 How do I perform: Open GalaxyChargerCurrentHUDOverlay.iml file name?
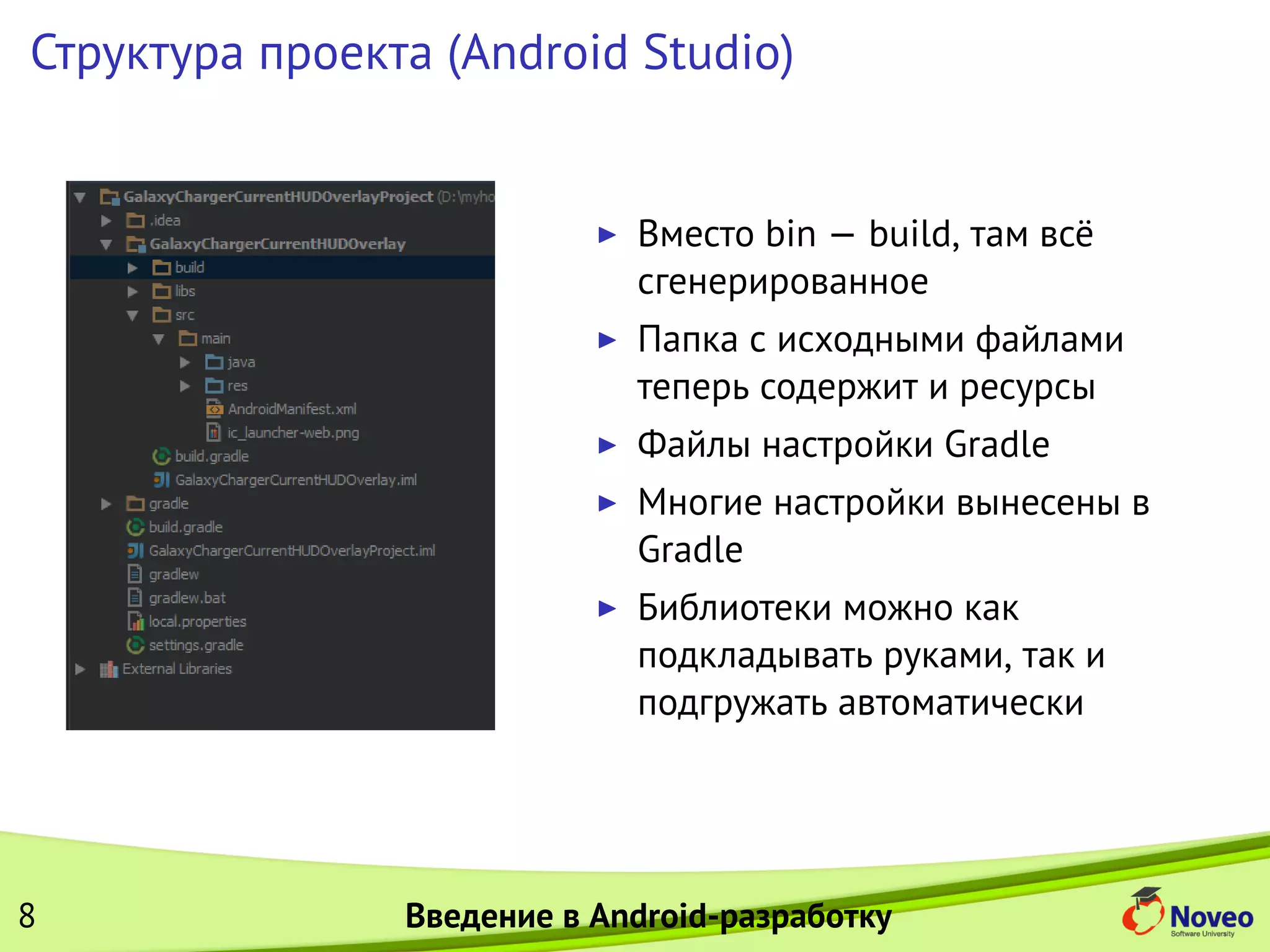[x=296, y=480]
